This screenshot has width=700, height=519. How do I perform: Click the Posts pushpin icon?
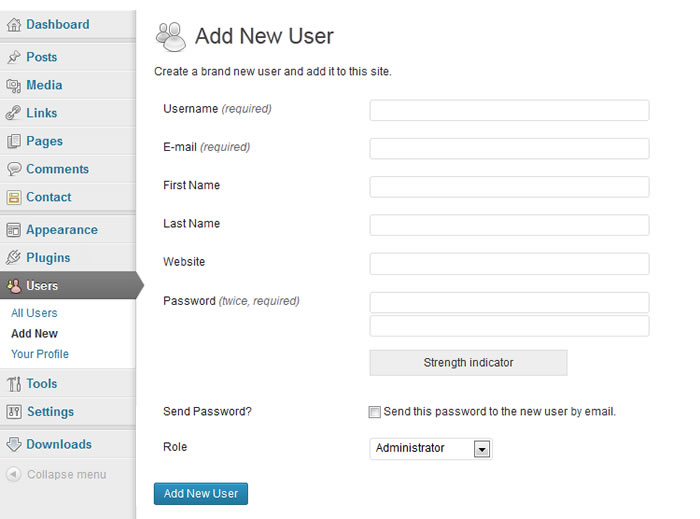[x=14, y=58]
